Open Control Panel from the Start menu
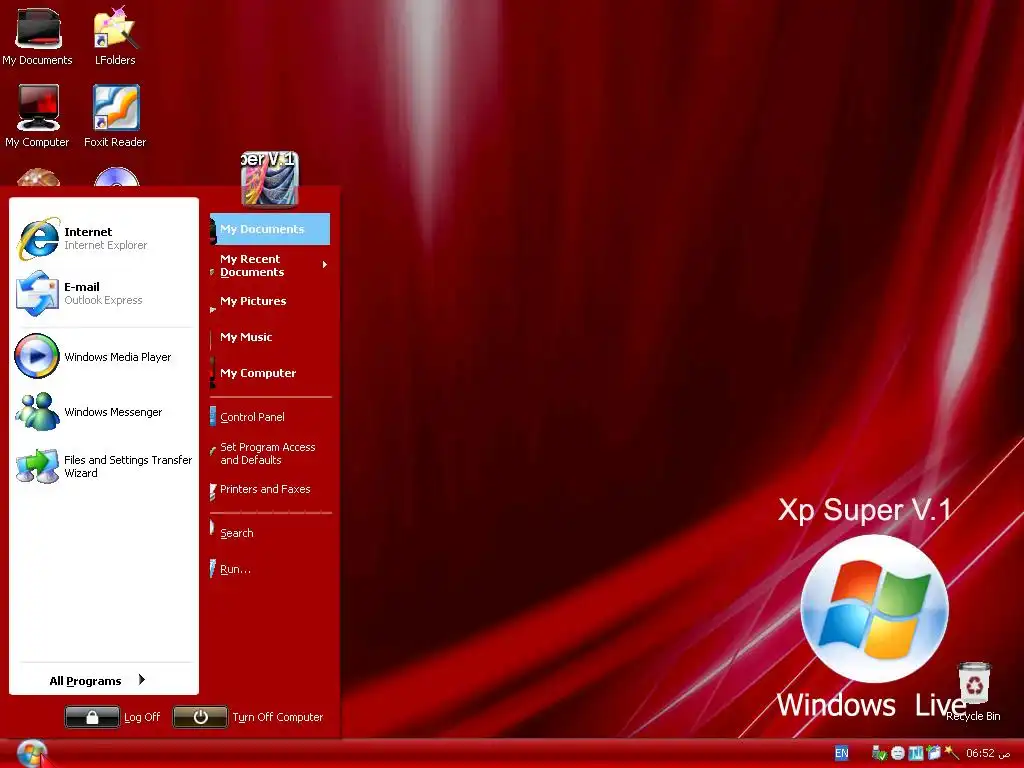This screenshot has width=1024, height=768. point(270,417)
